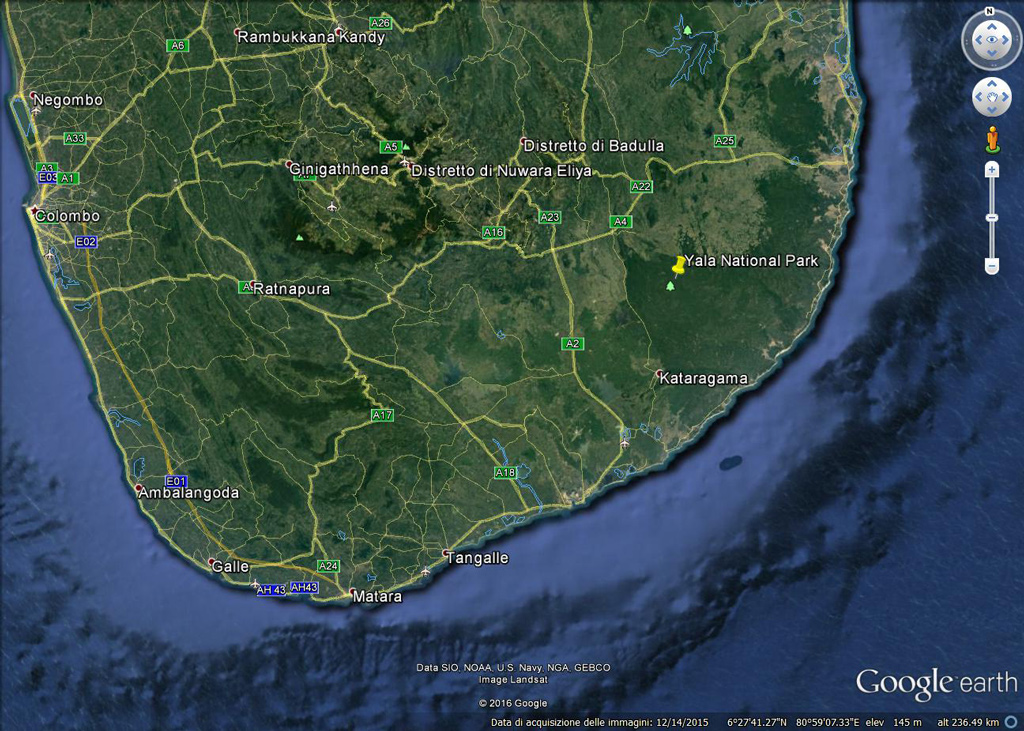The image size is (1024, 731).
Task: Select the orange Street View pegman
Action: point(992,138)
